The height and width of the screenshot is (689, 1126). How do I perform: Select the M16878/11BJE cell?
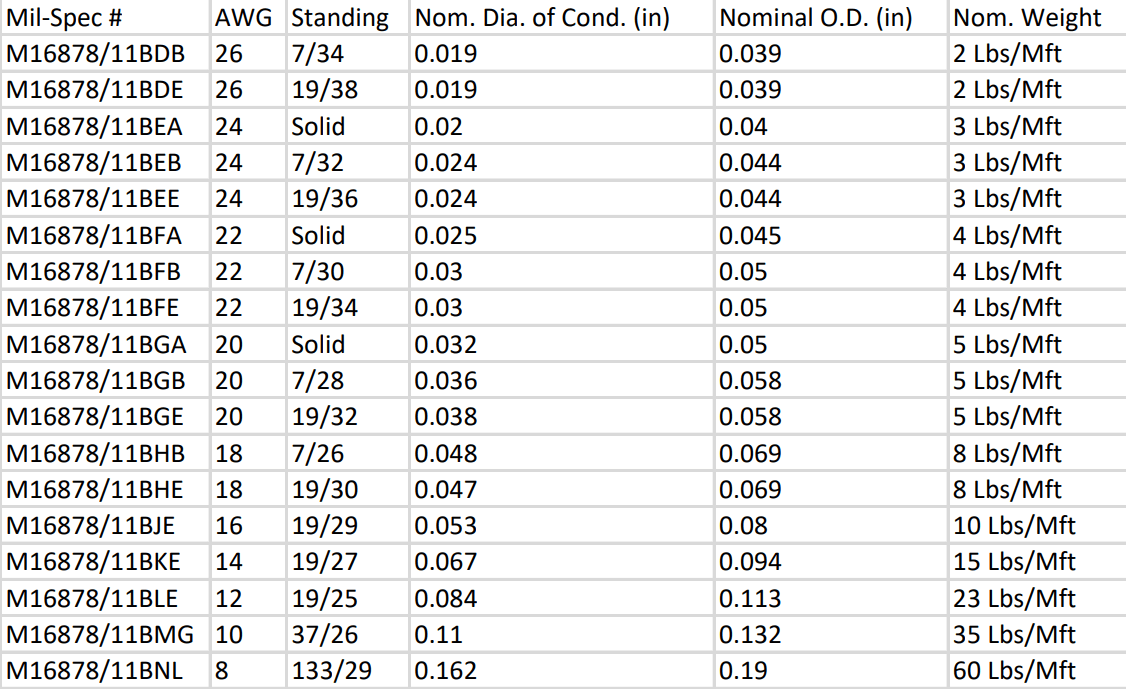point(105,525)
